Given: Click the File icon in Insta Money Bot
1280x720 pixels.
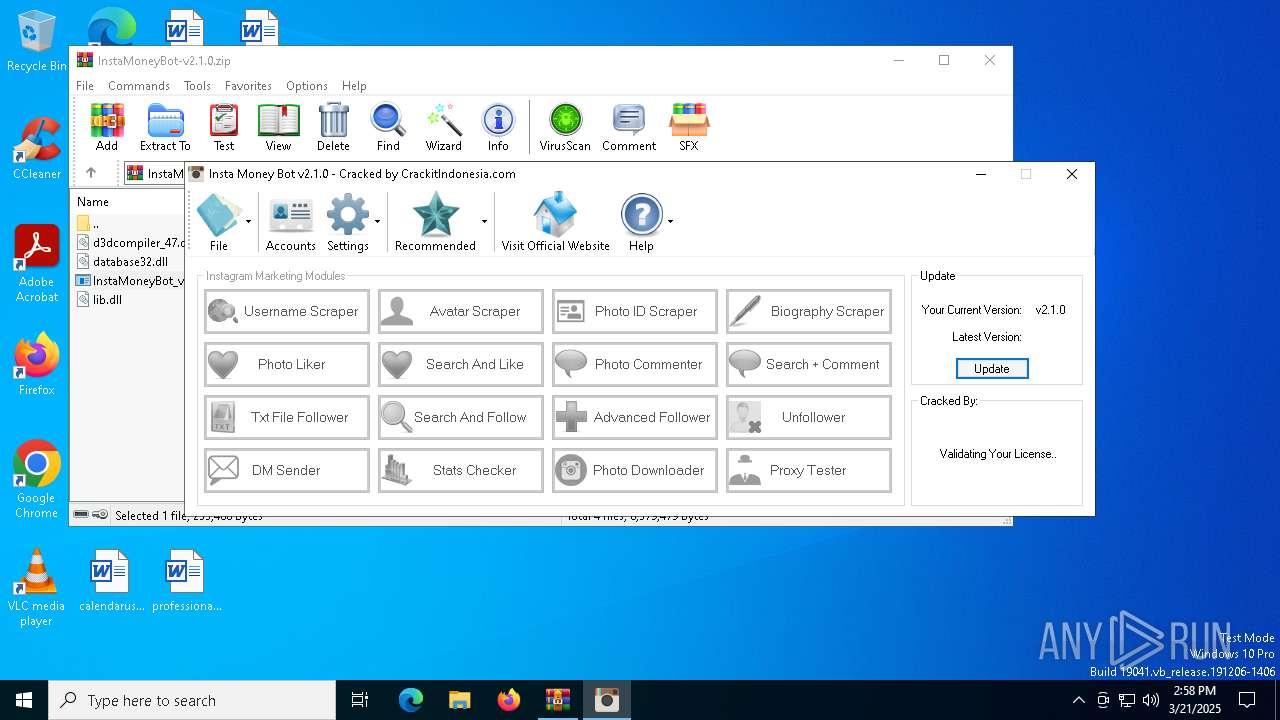Looking at the screenshot, I should tap(218, 222).
